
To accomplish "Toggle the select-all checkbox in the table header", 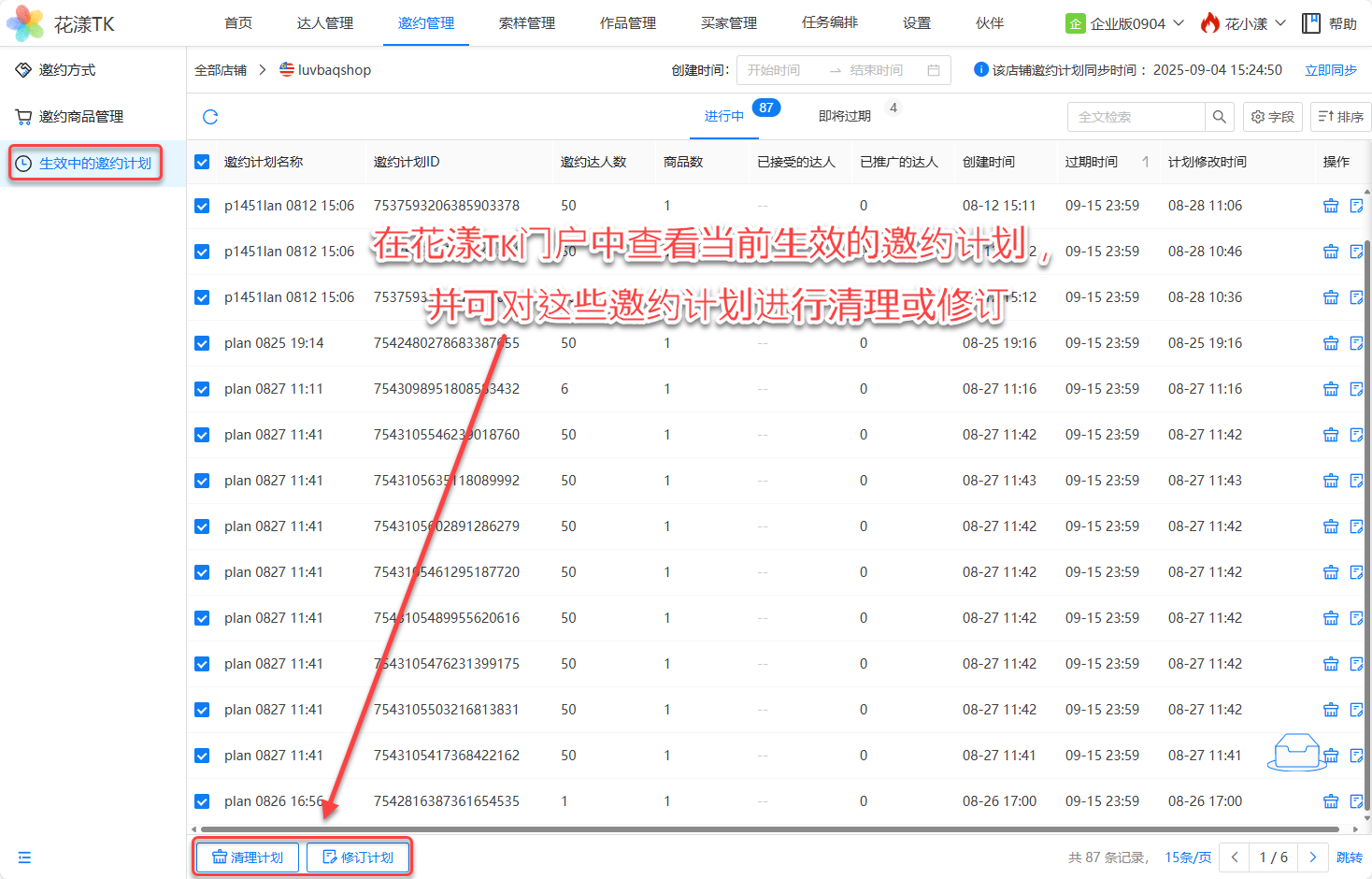I will 202,162.
